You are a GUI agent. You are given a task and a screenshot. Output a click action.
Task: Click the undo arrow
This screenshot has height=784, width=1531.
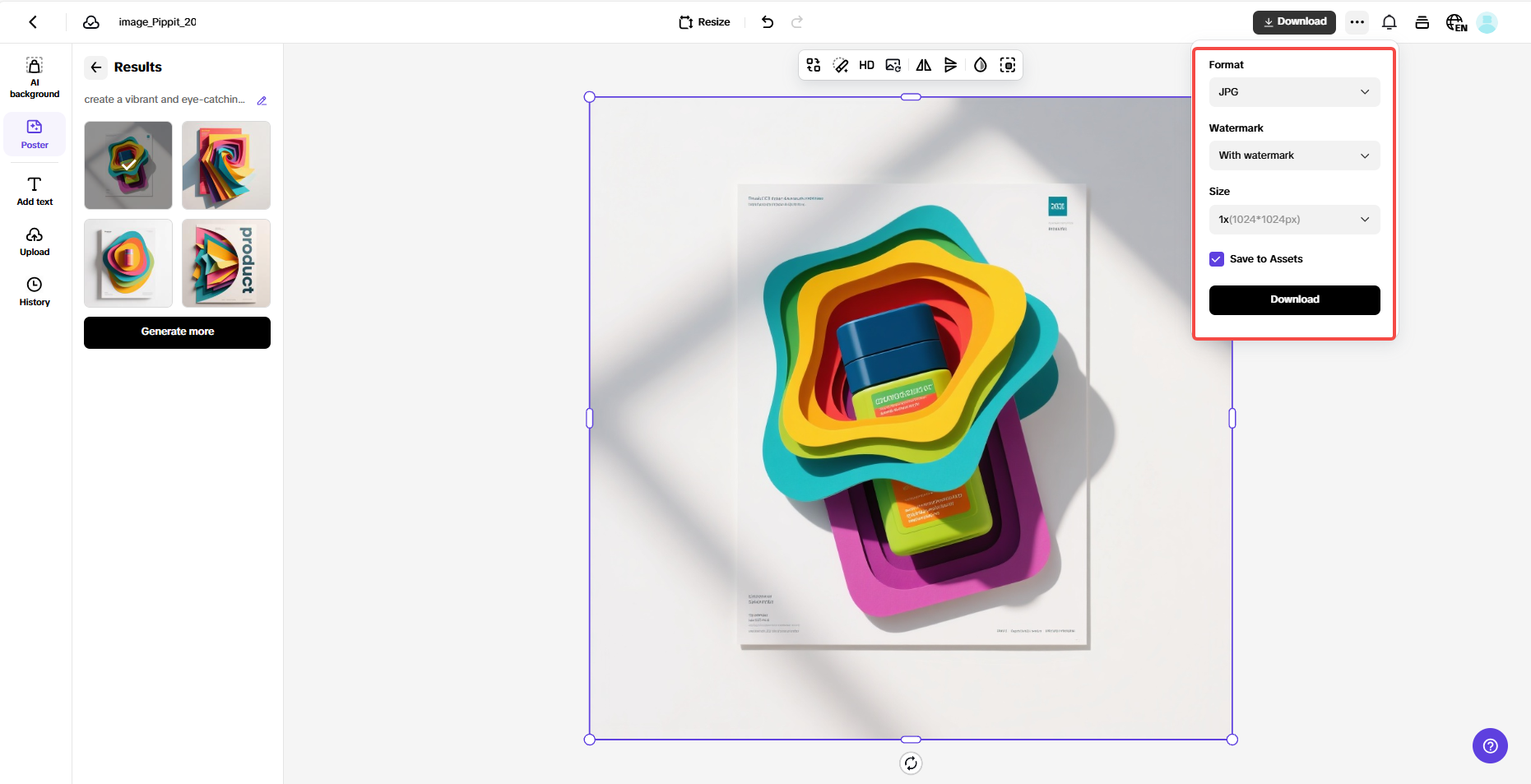point(767,22)
